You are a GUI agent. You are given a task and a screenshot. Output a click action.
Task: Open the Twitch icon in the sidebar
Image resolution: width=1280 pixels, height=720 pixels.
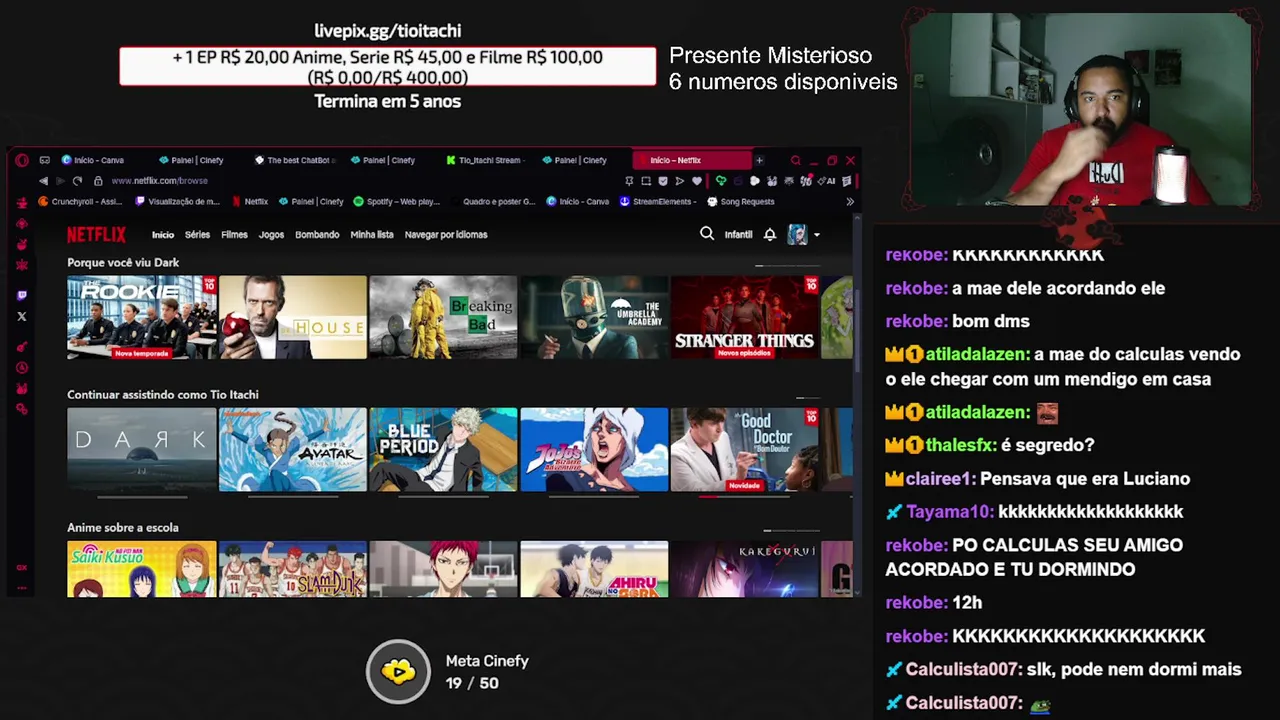click(x=22, y=295)
